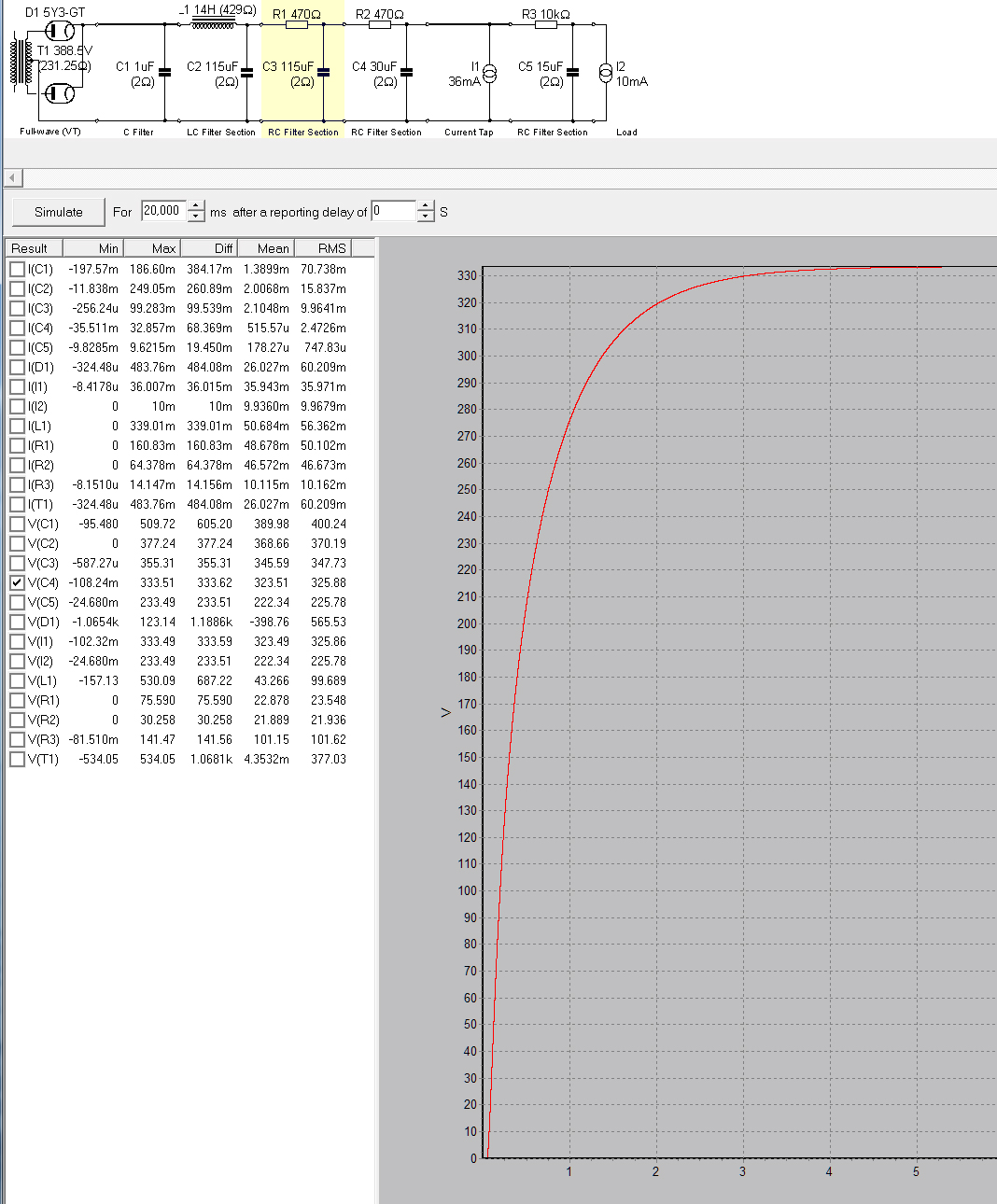Screen dimensions: 997x1204
Task: Enable the I(D1) trace checkbox
Action: [17, 367]
